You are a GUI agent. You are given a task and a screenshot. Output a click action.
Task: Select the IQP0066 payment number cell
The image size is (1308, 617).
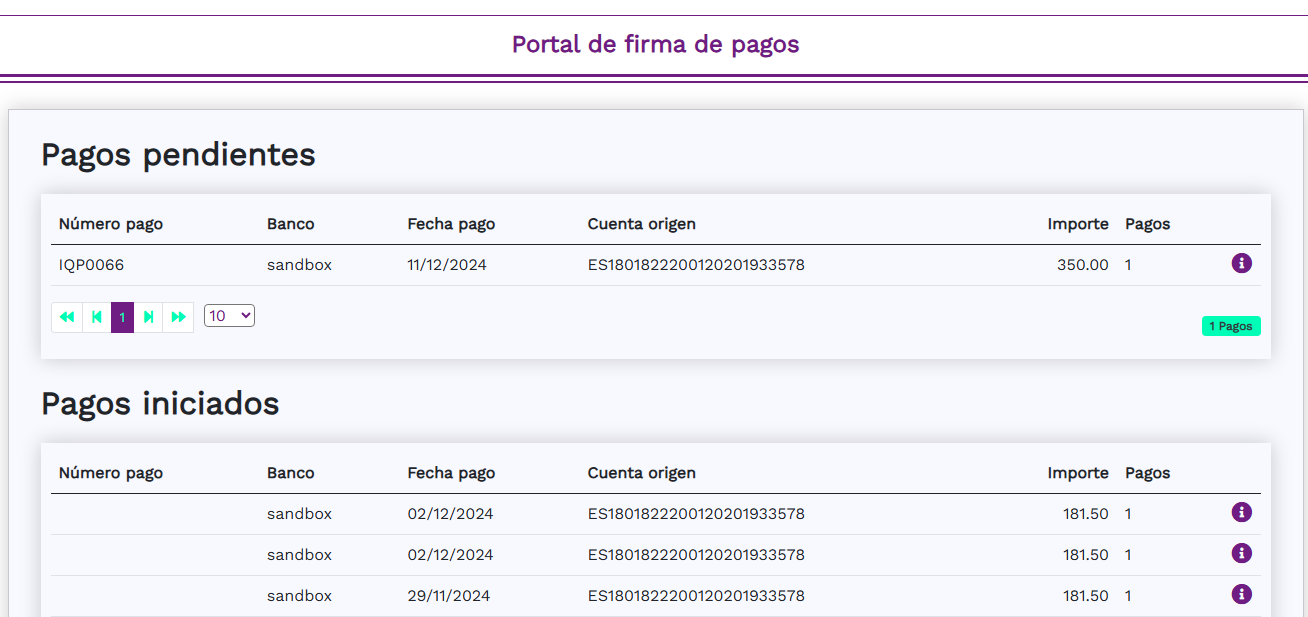coord(92,265)
